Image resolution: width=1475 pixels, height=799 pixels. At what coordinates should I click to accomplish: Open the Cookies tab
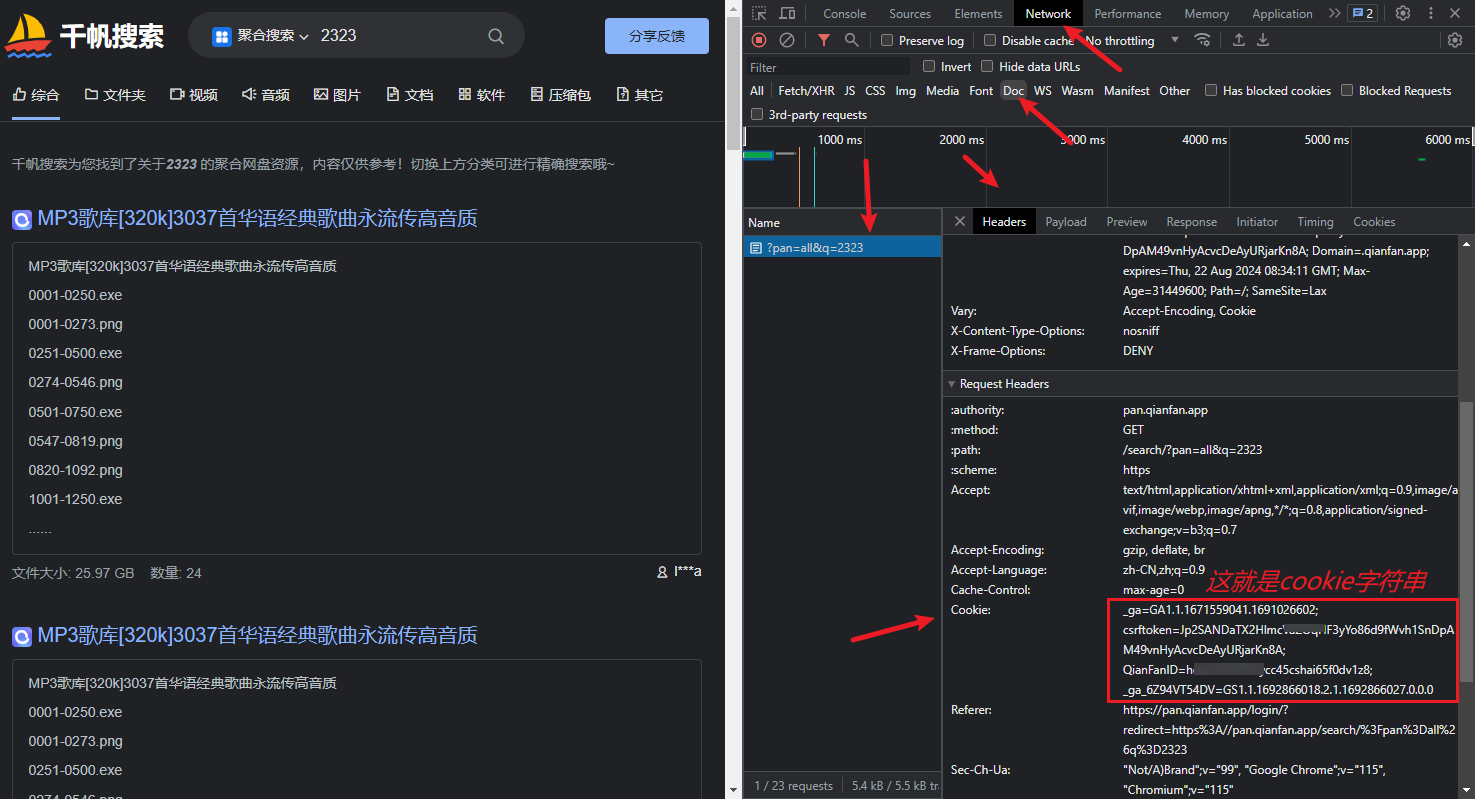(x=1374, y=221)
